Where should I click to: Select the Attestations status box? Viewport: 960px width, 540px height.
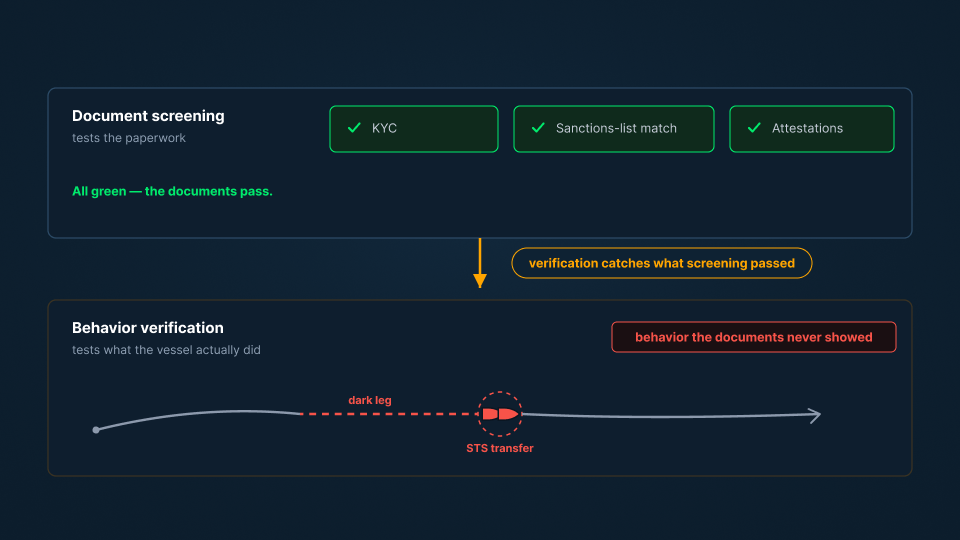(812, 129)
